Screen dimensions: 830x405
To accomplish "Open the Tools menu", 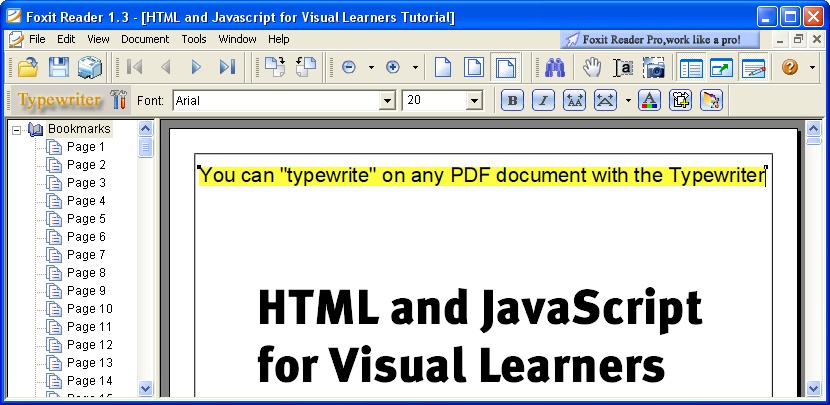I will coord(194,39).
